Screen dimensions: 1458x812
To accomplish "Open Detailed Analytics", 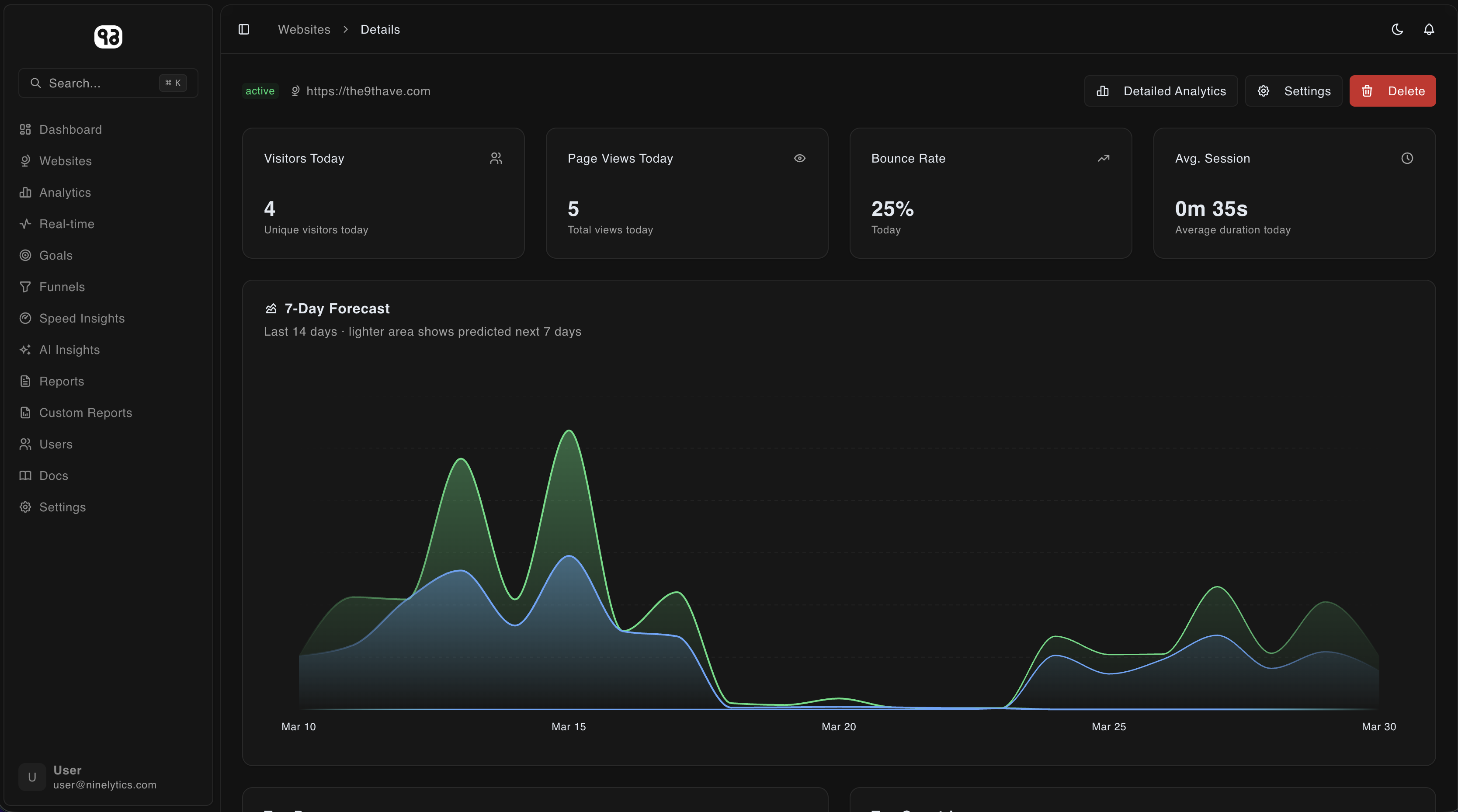I will tap(1160, 90).
